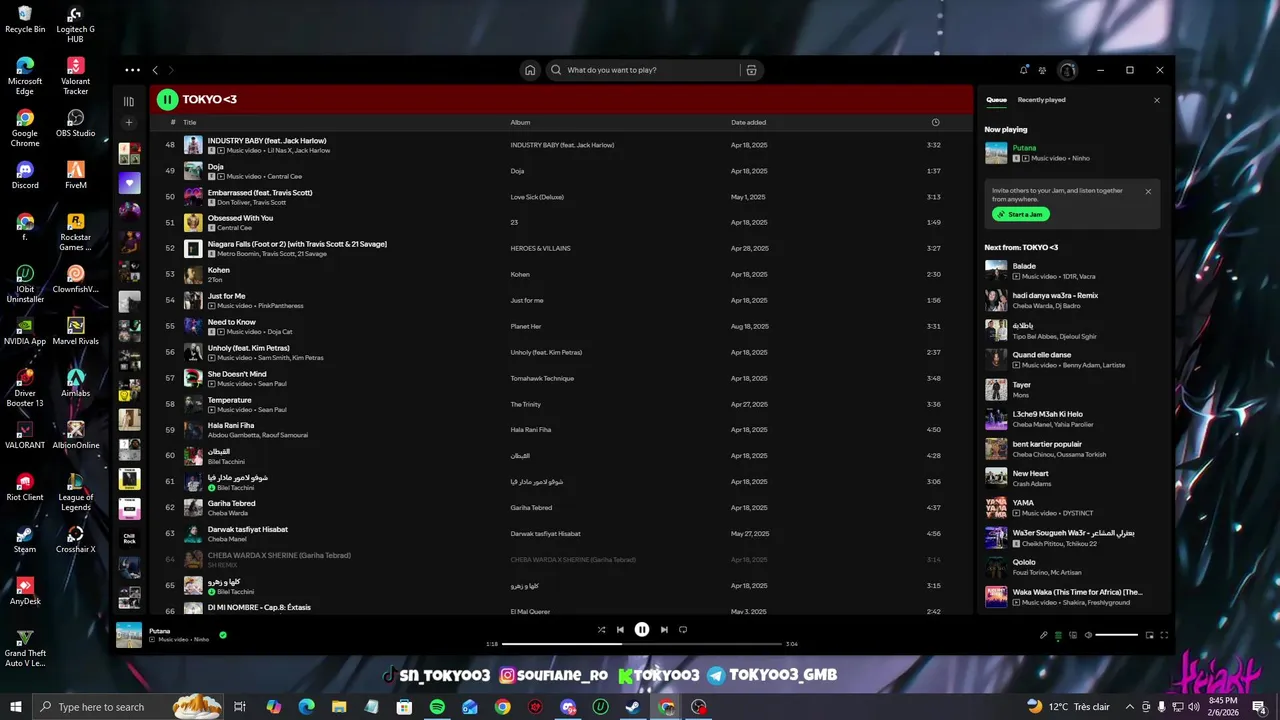Open the notifications bell

point(1024,70)
